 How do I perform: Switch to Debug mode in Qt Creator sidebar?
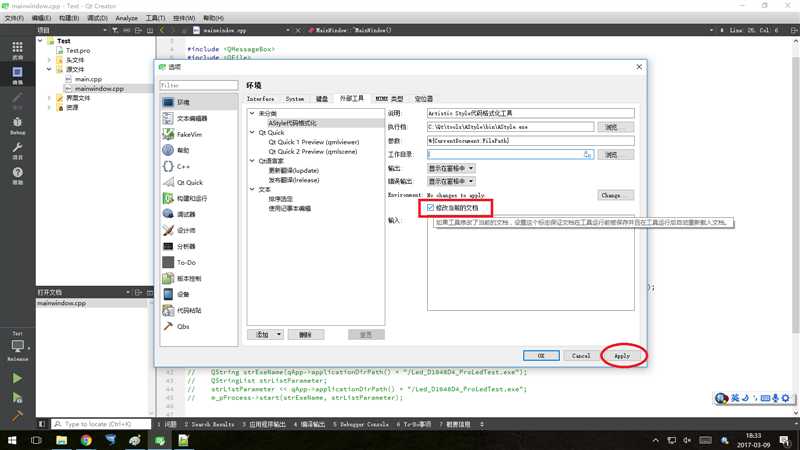coord(17,126)
